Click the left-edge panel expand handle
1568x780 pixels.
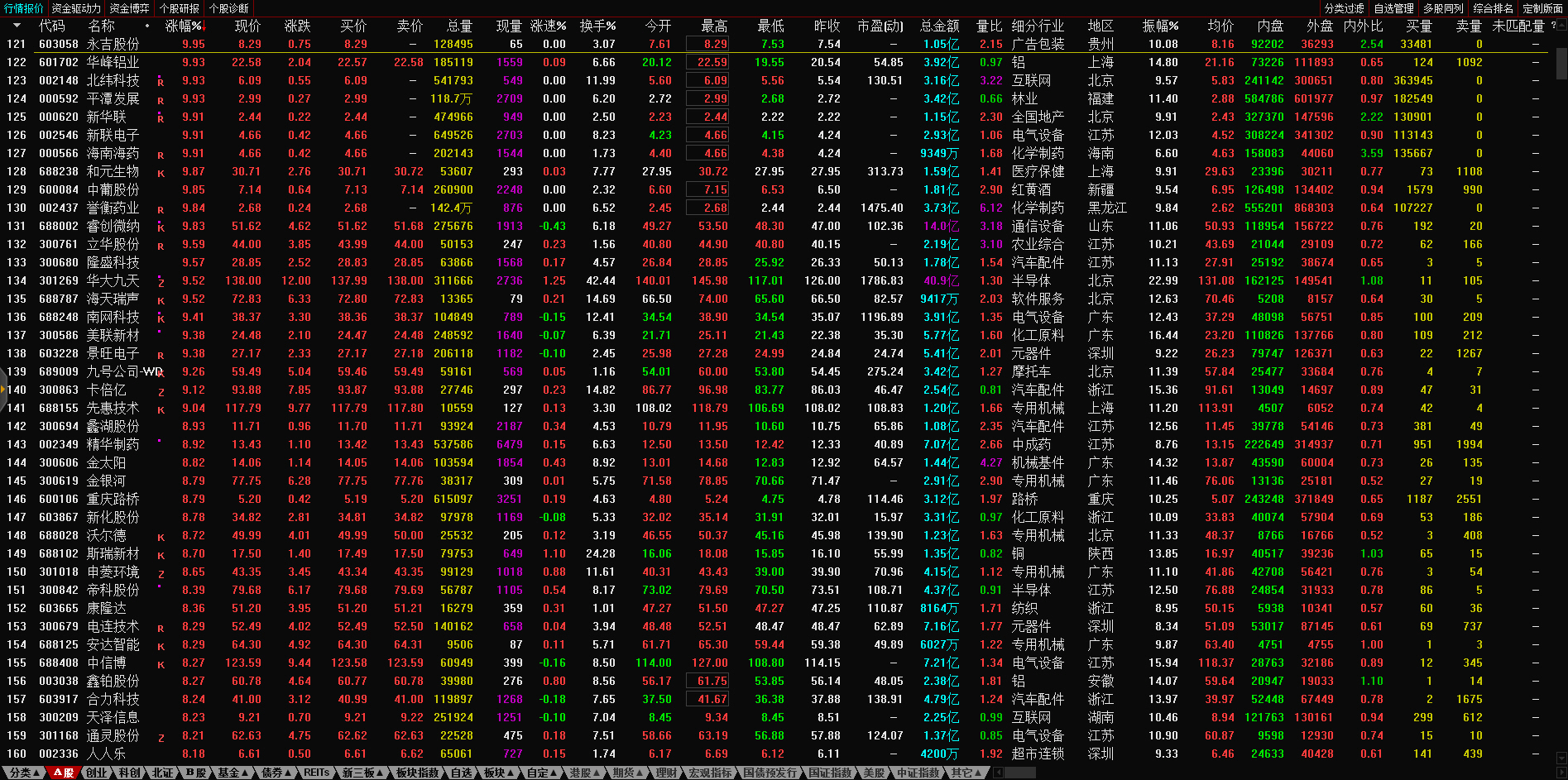[x=3, y=389]
